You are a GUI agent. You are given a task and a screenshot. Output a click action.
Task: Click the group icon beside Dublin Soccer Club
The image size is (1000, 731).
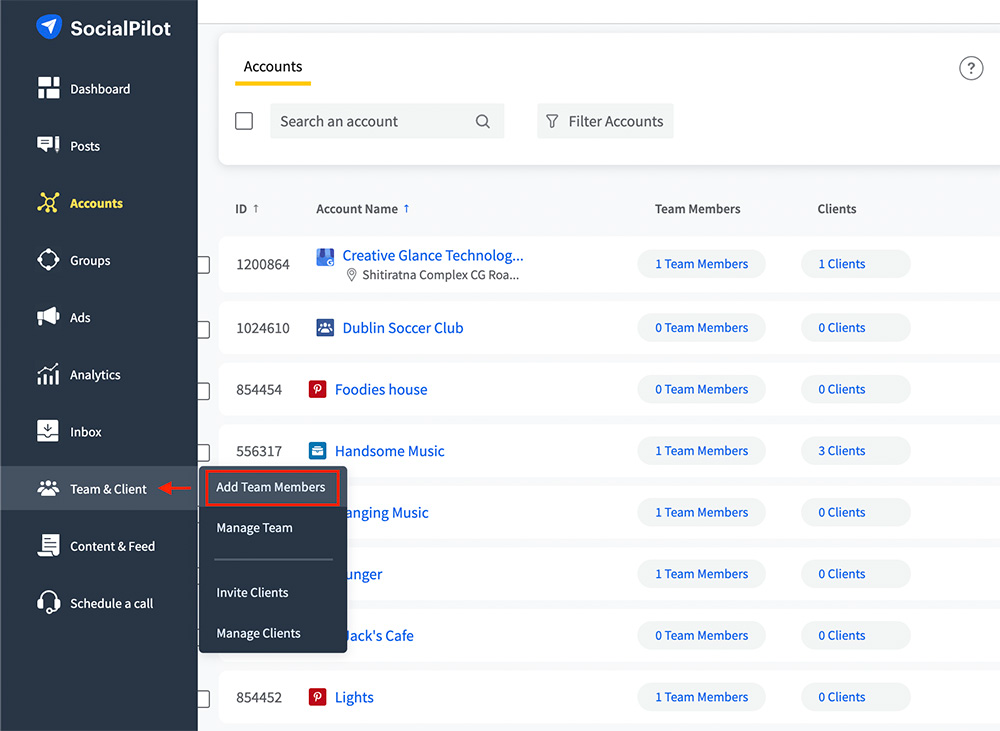[x=325, y=328]
